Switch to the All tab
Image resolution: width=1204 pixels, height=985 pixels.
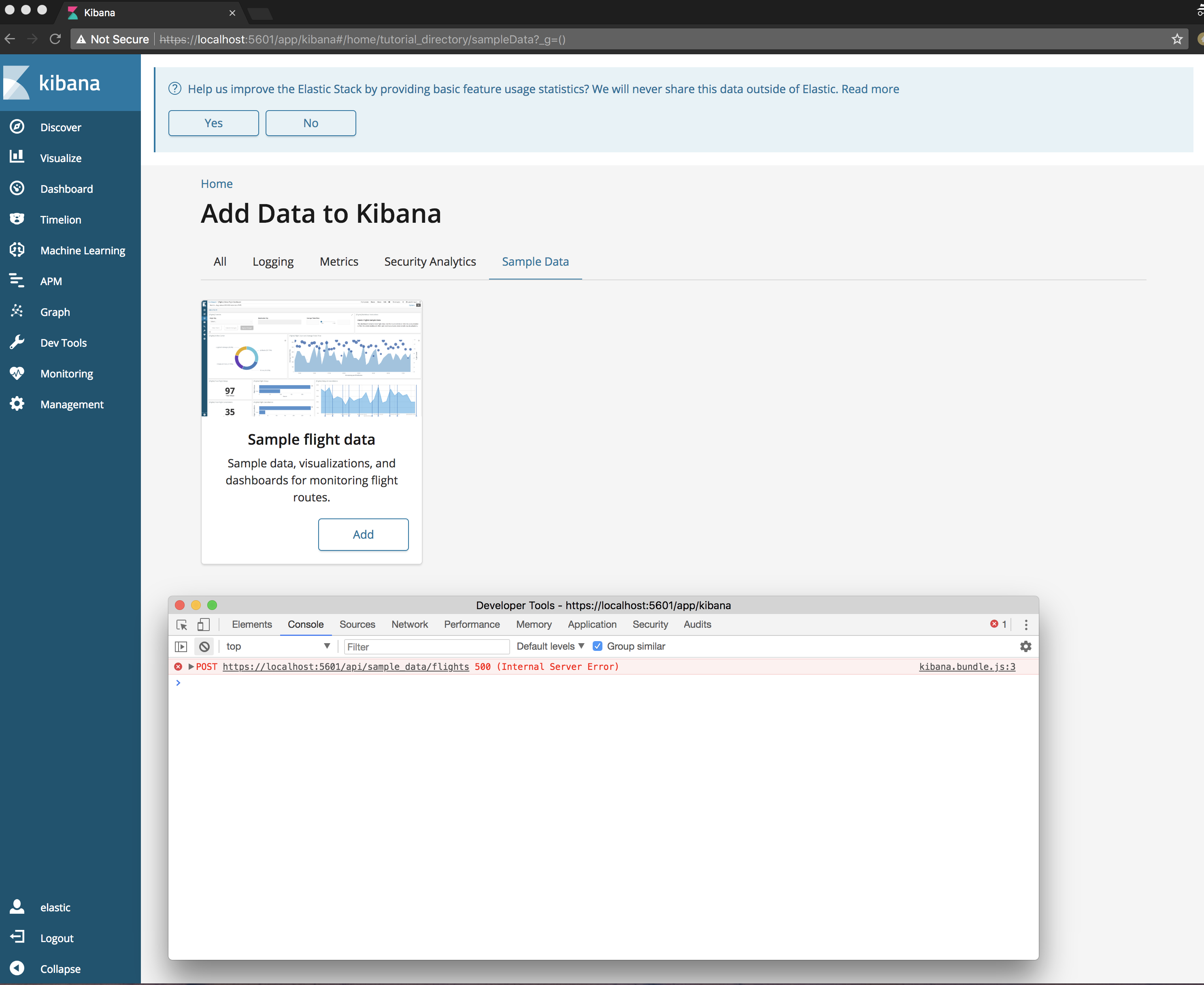[x=220, y=262]
